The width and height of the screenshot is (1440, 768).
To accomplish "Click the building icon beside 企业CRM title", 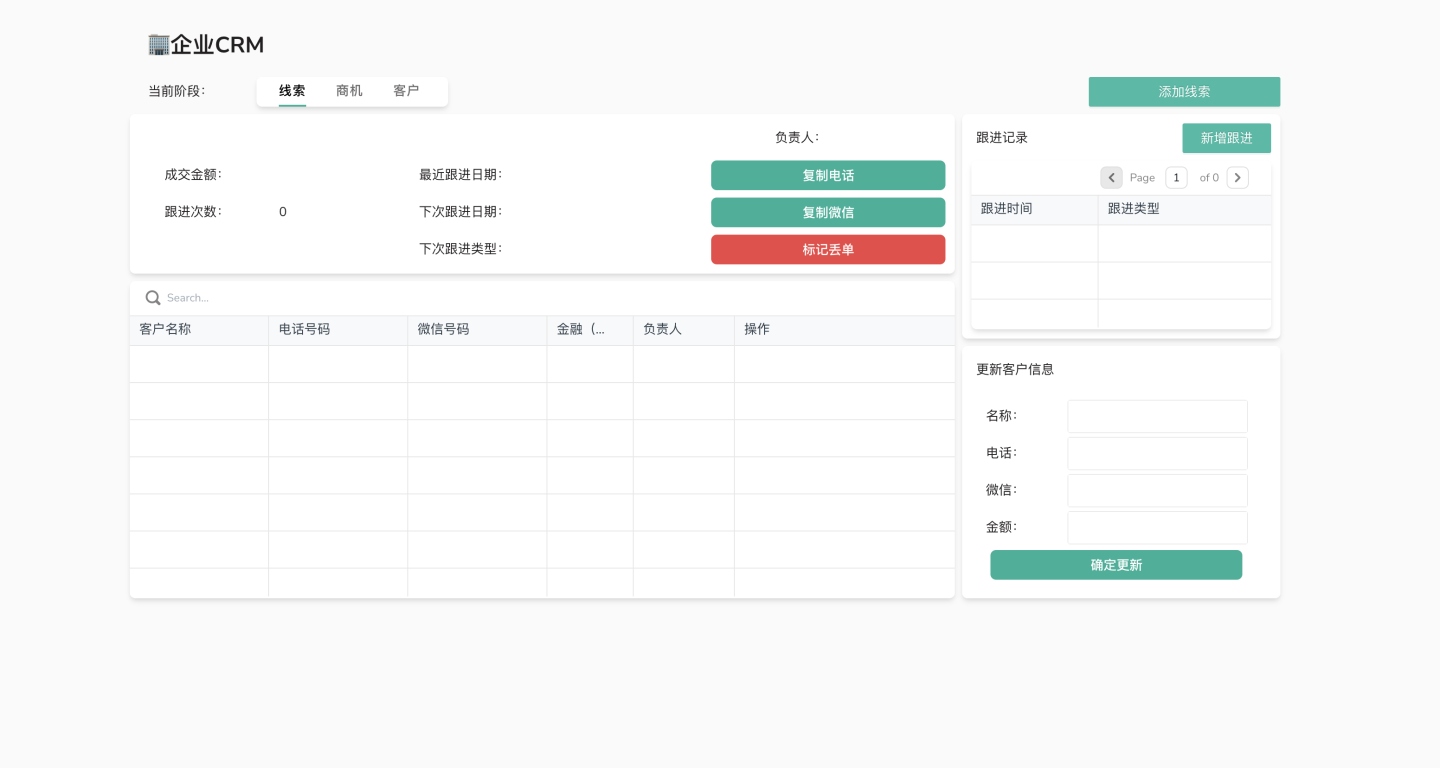I will tap(158, 44).
